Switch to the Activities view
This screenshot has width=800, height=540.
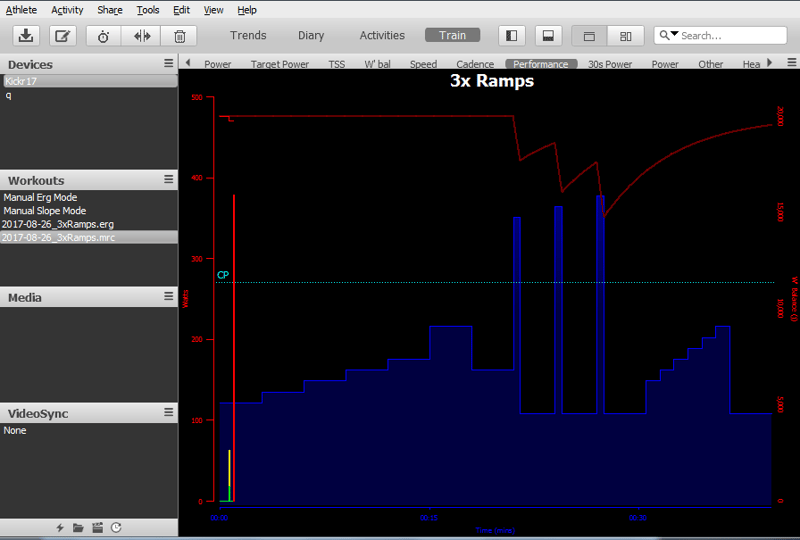382,35
